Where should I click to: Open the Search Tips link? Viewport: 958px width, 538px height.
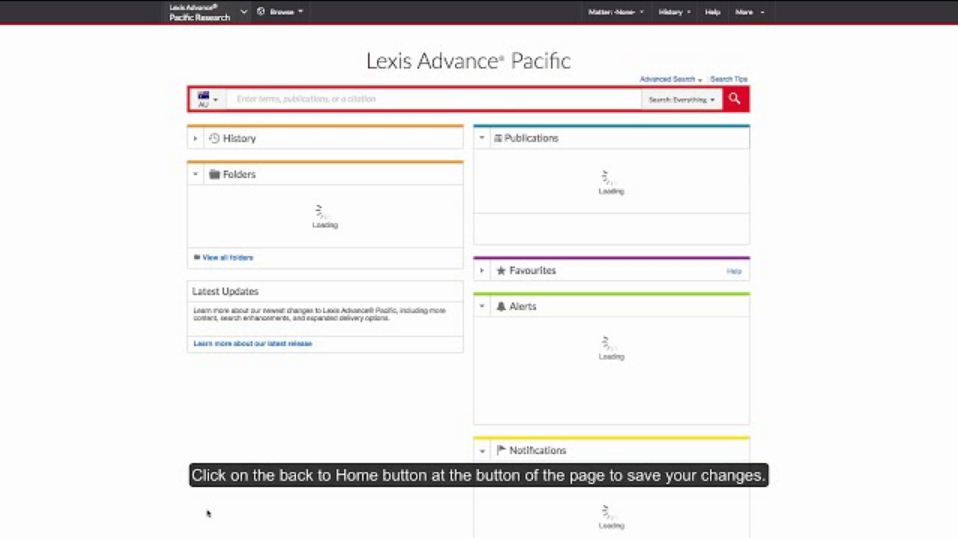728,79
